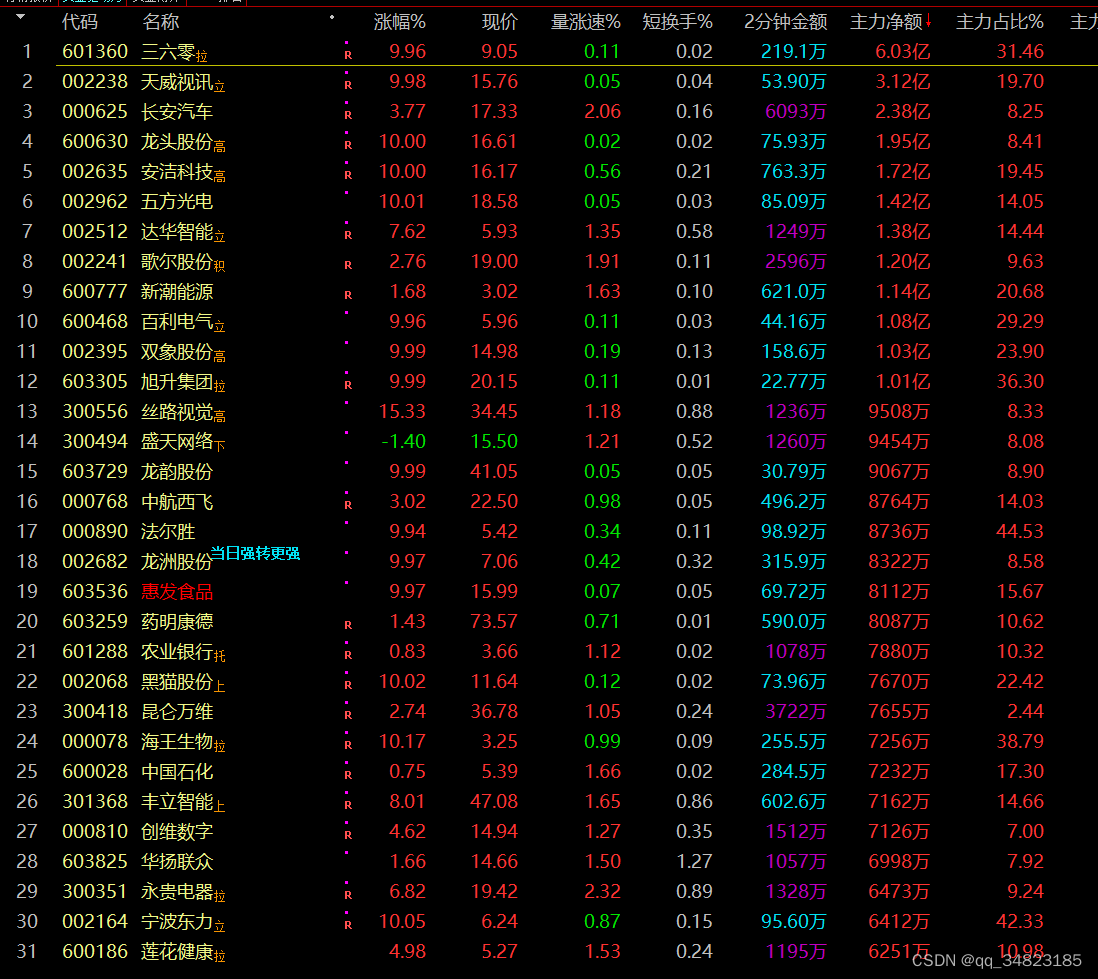Click the R margin icon in 丰立智能 row

coord(348,805)
